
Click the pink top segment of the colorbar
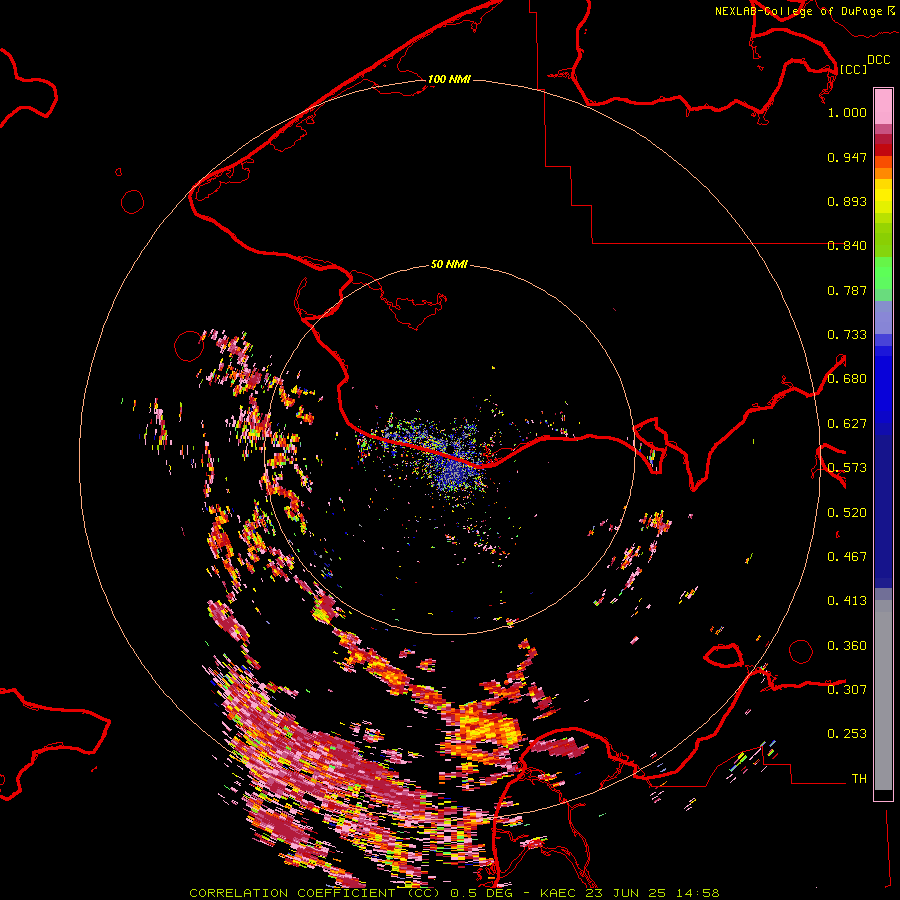[x=883, y=107]
